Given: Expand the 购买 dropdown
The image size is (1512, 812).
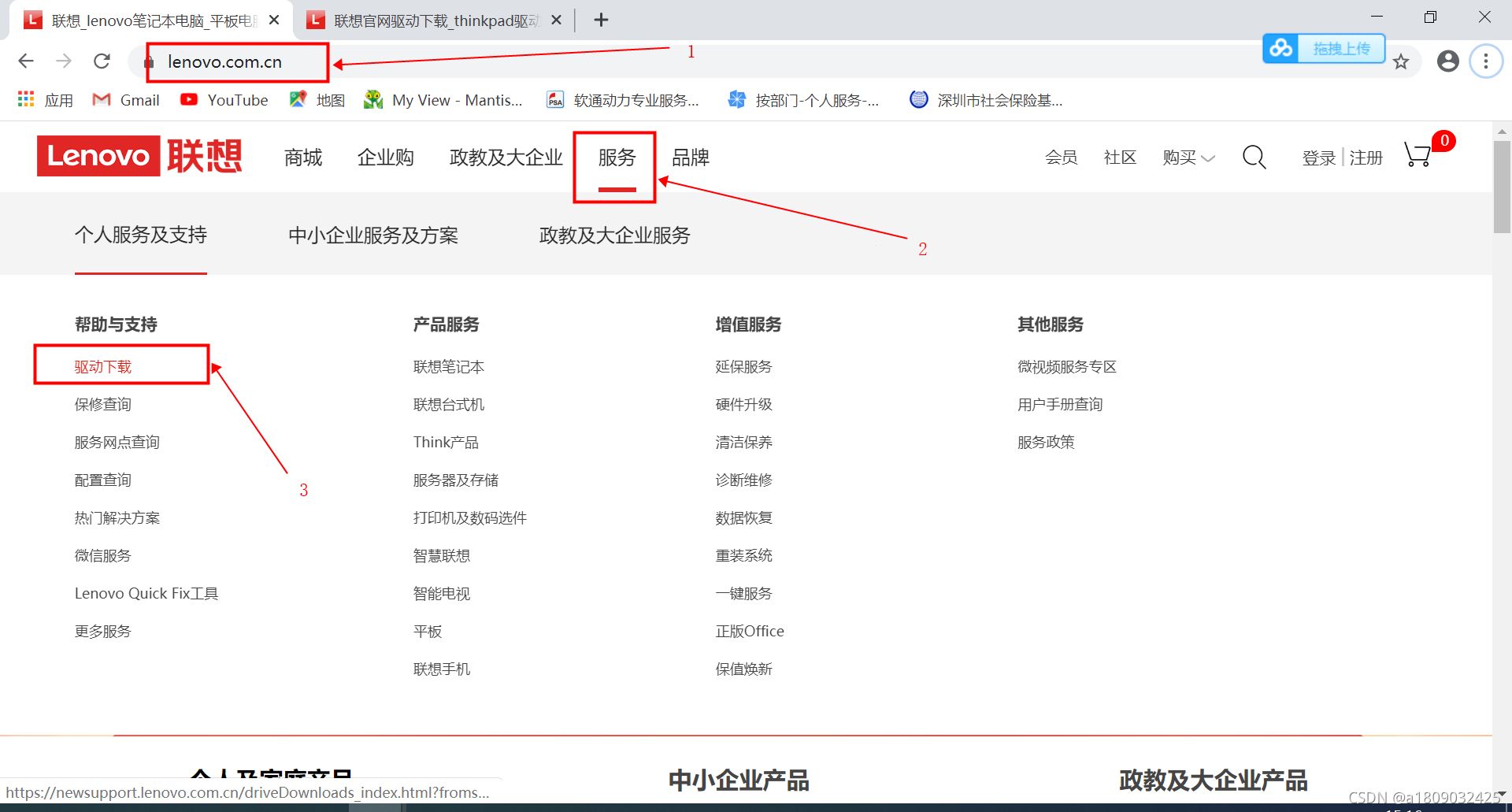Looking at the screenshot, I should (1188, 158).
